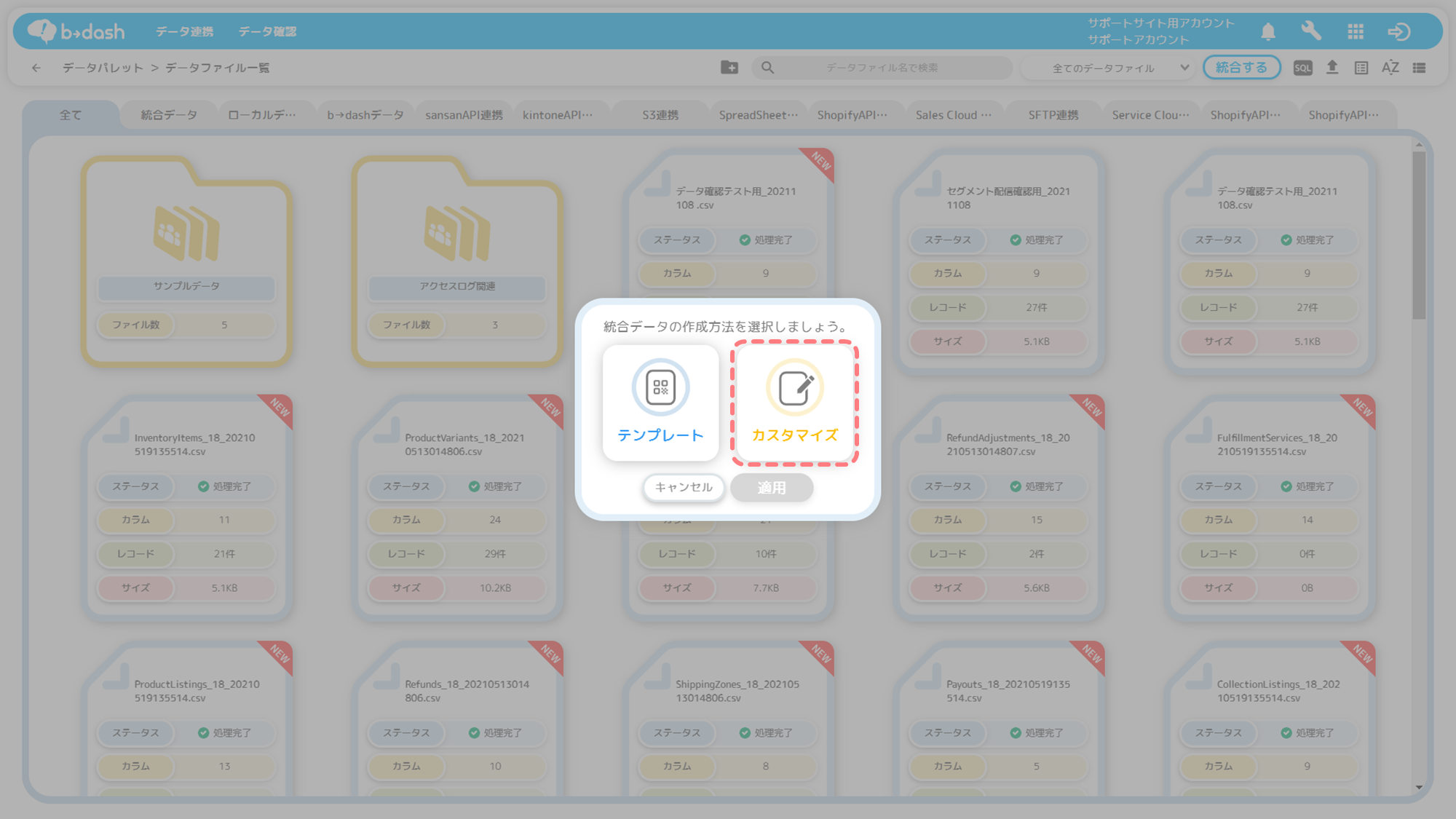Screen dimensions: 1456x819
Task: Click the 統合する button
Action: tap(1241, 67)
